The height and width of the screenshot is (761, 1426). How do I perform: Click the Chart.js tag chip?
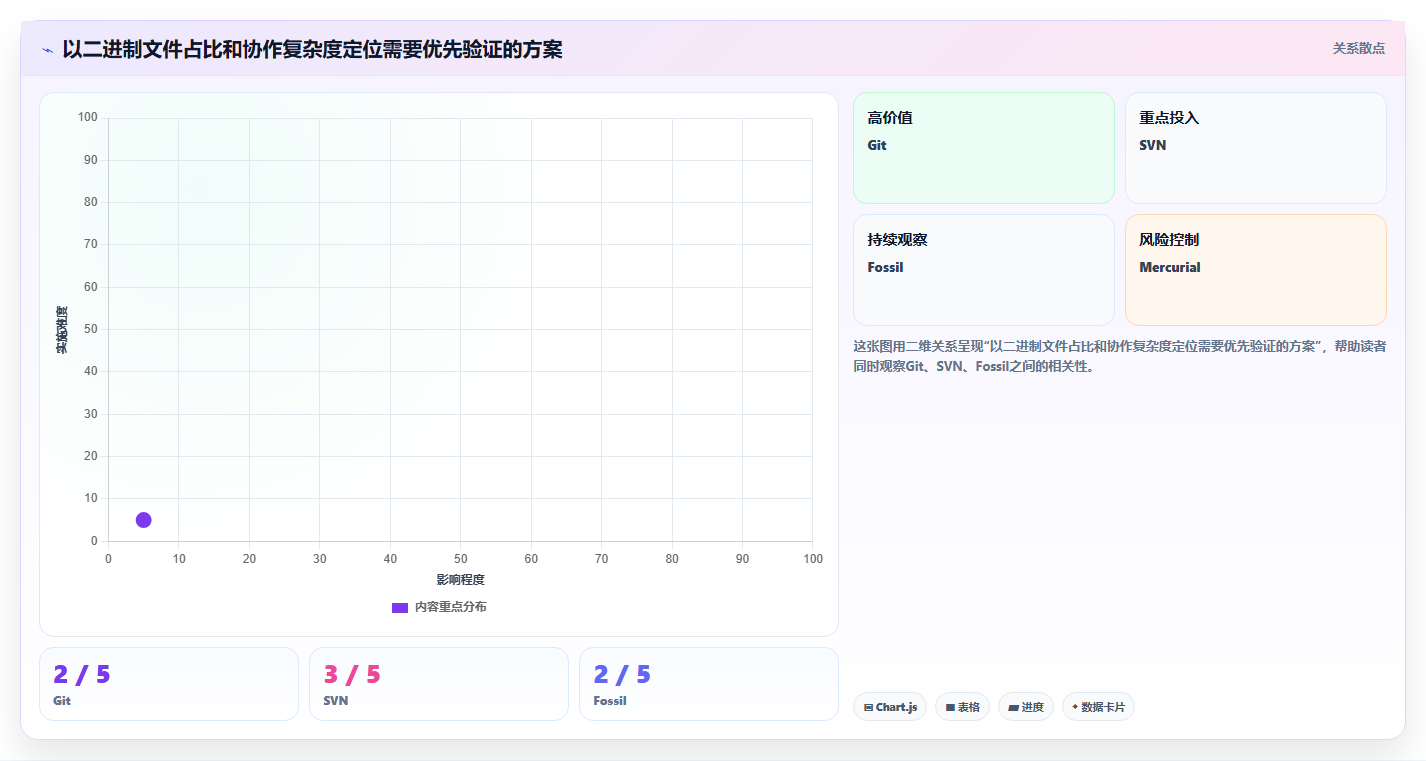[x=890, y=707]
